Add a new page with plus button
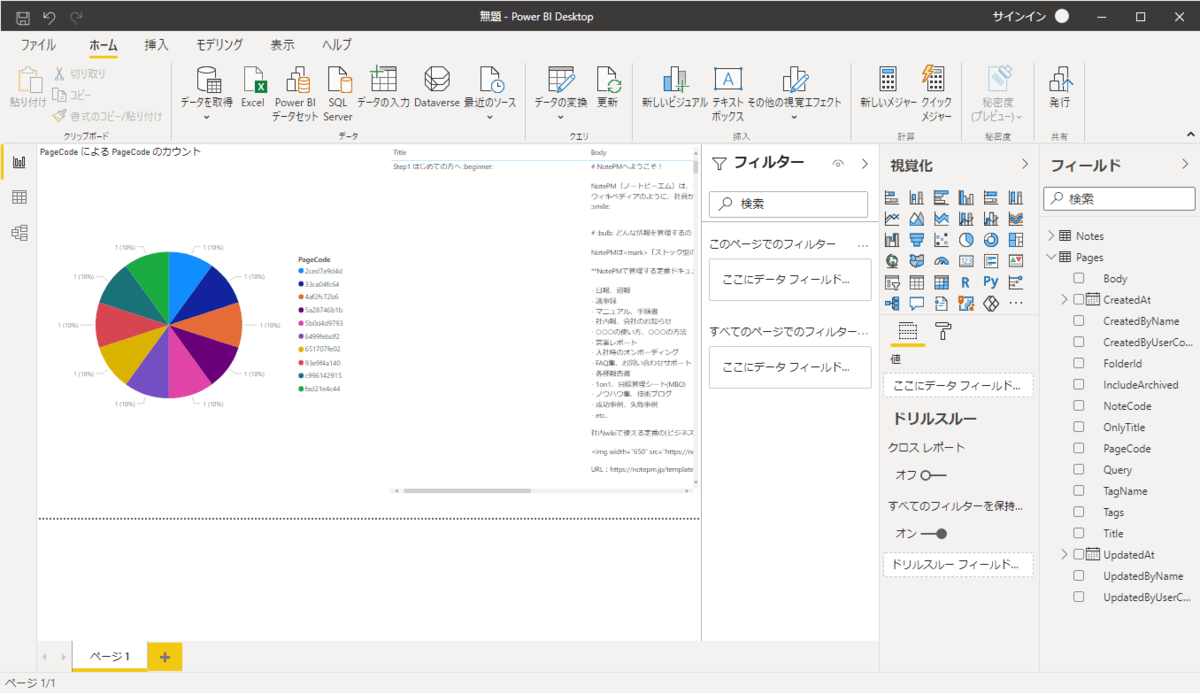Viewport: 1200px width, 694px height. pyautogui.click(x=164, y=656)
